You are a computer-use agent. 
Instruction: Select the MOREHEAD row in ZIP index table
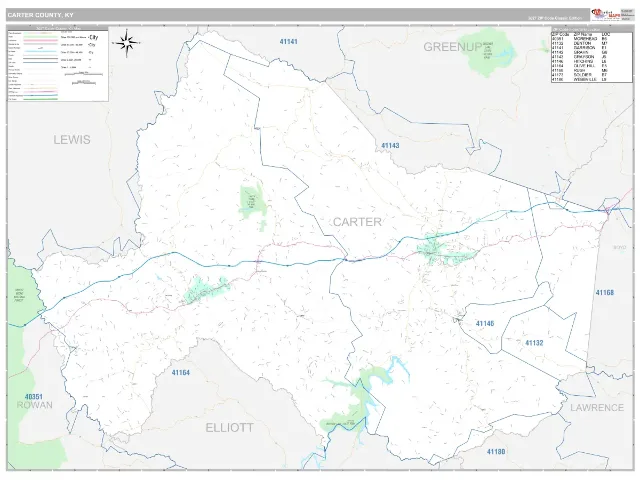point(592,39)
